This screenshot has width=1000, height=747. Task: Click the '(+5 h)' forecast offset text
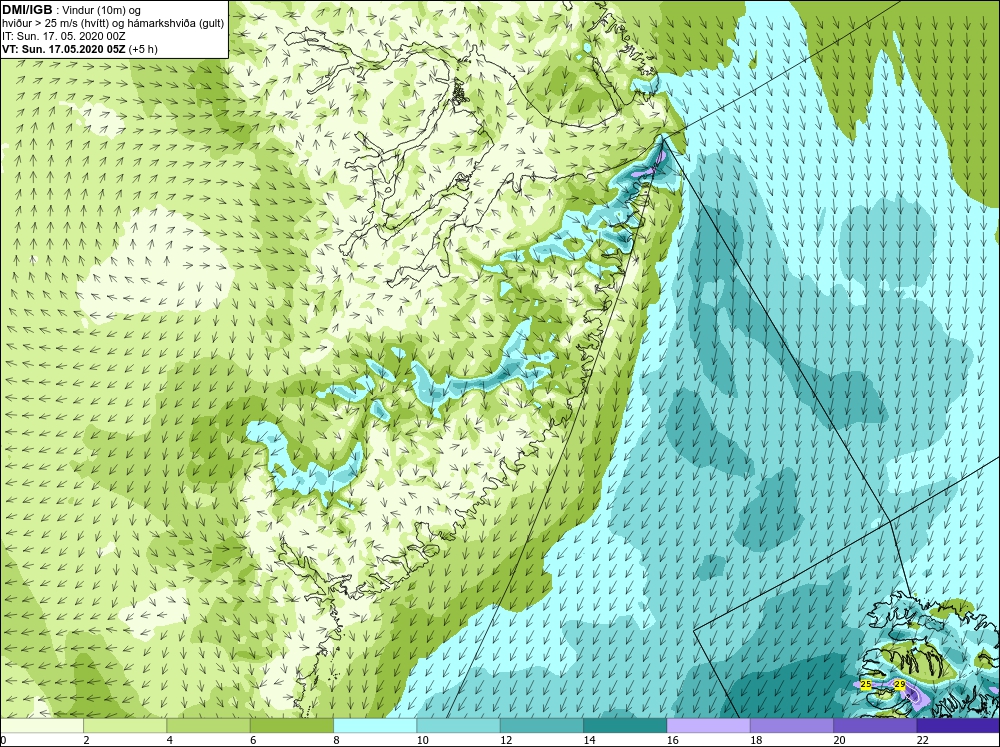pos(143,49)
